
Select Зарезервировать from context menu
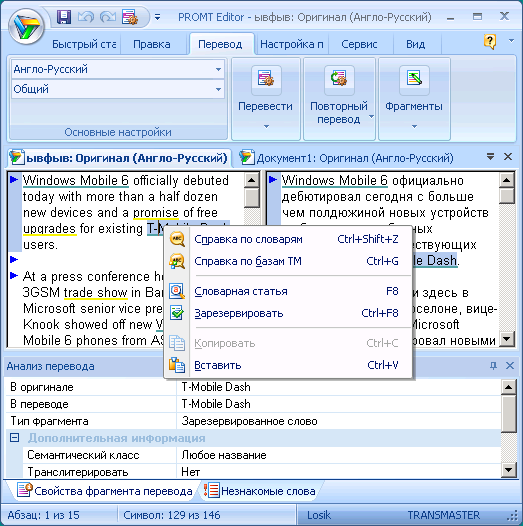tap(287, 313)
